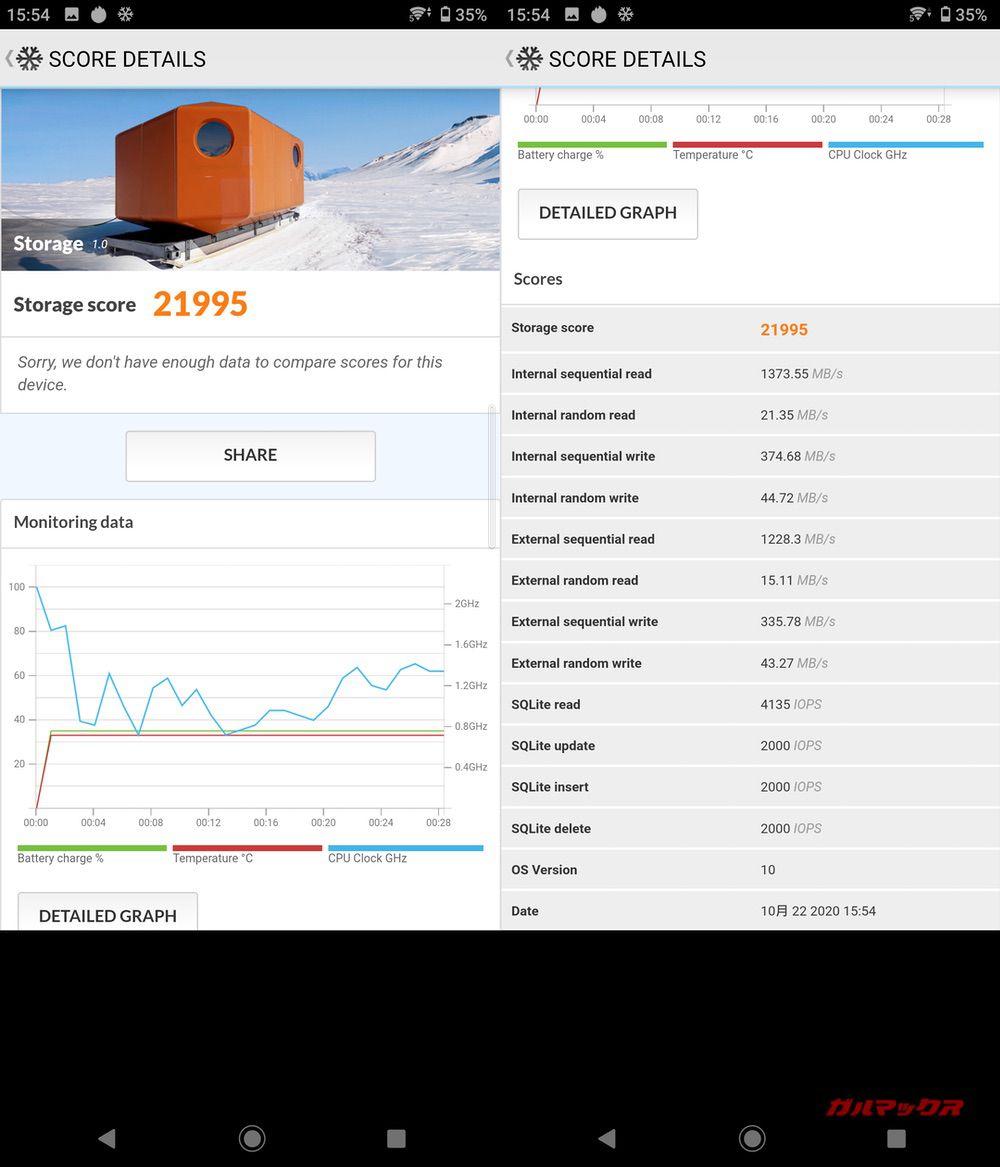This screenshot has height=1167, width=1000.
Task: Select the Internal sequential read row
Action: 750,374
